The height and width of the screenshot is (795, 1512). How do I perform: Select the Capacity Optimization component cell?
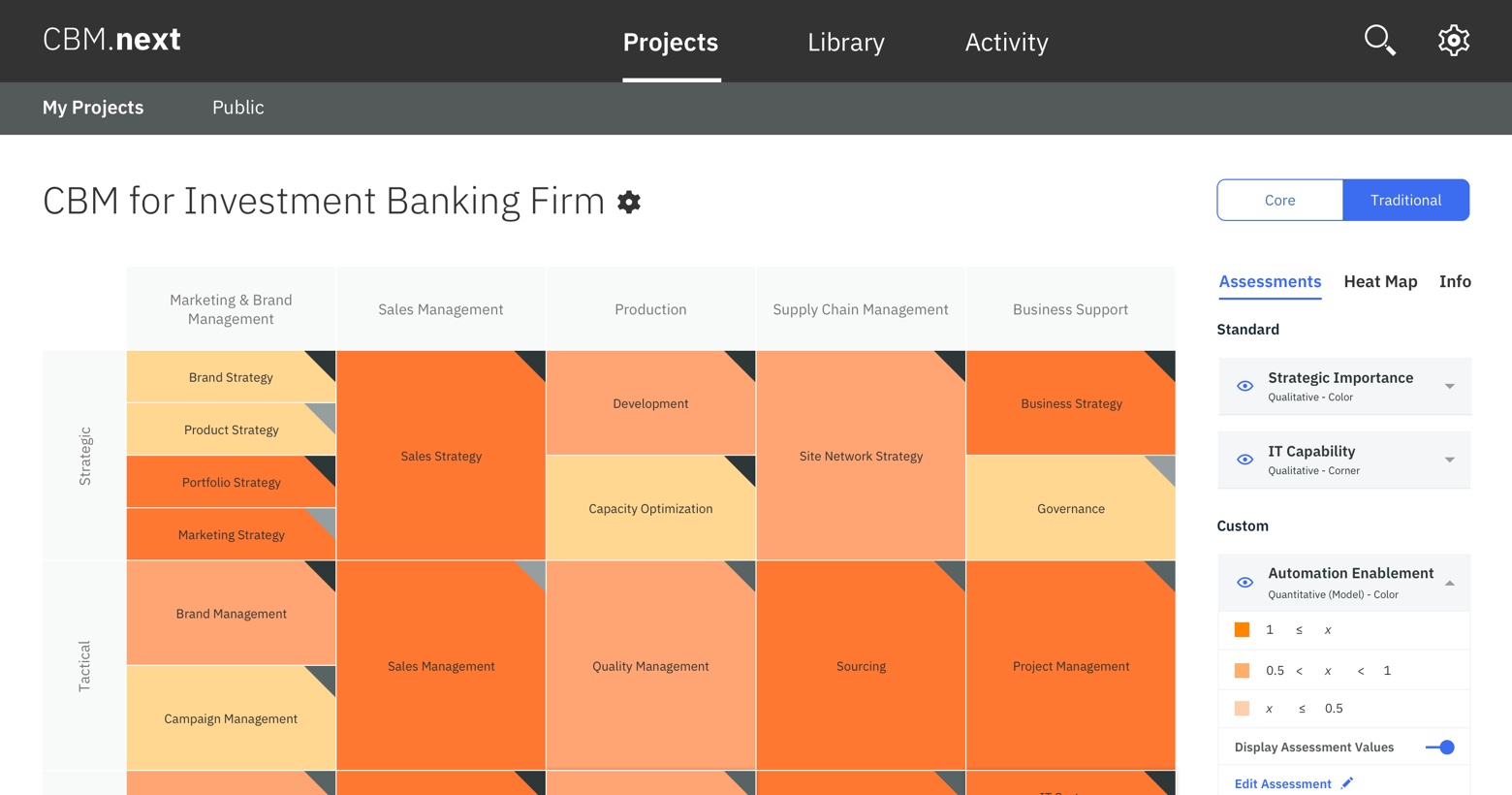click(x=650, y=509)
